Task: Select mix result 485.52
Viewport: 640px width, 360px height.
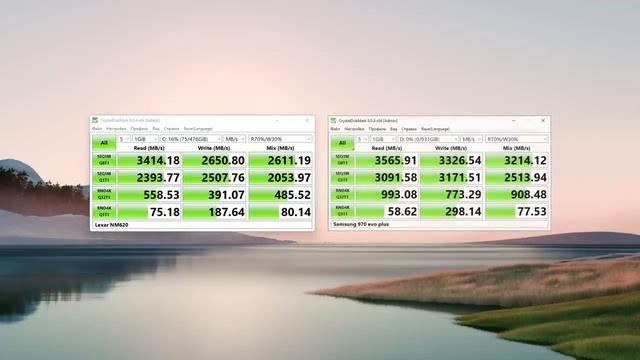Action: [280, 194]
